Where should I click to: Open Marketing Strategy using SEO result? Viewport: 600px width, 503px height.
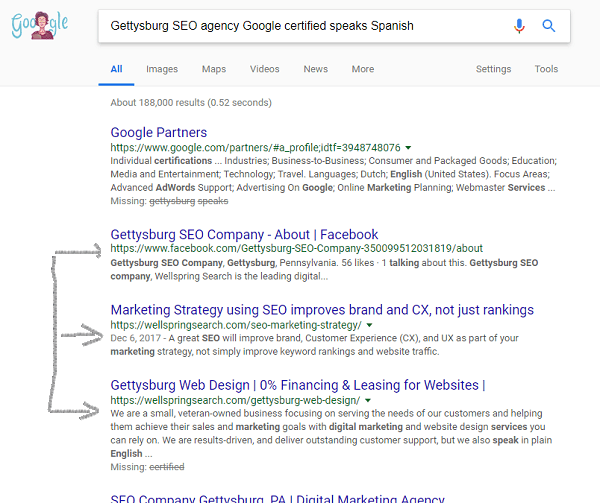click(x=322, y=310)
